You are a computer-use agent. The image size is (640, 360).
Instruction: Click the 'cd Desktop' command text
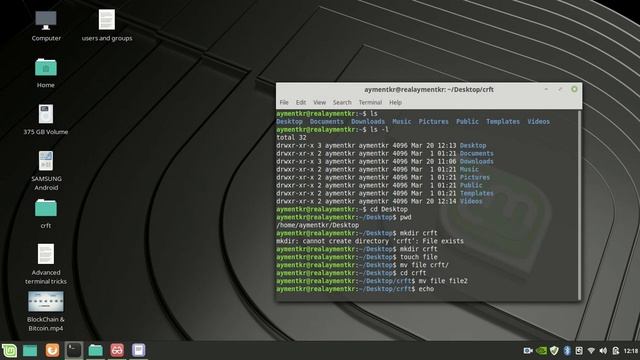click(x=389, y=209)
